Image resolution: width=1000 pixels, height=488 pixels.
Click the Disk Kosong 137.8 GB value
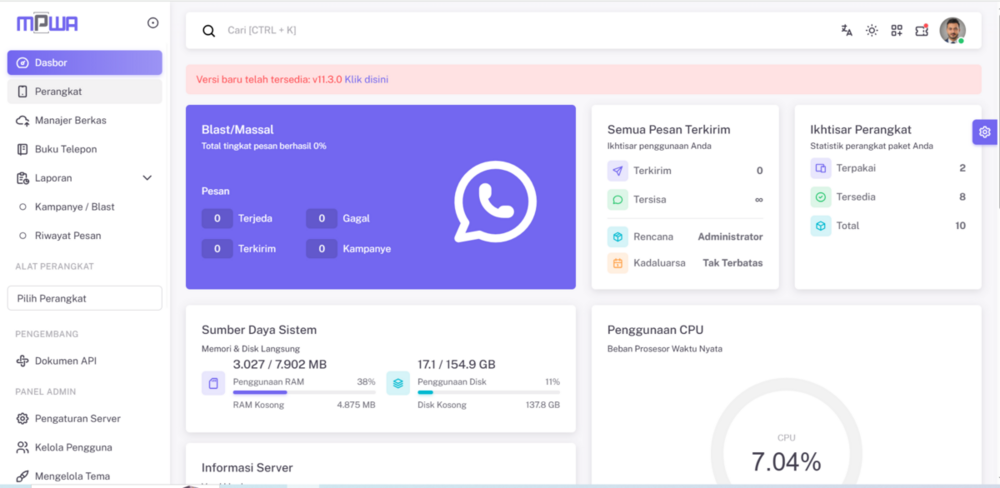coord(543,405)
